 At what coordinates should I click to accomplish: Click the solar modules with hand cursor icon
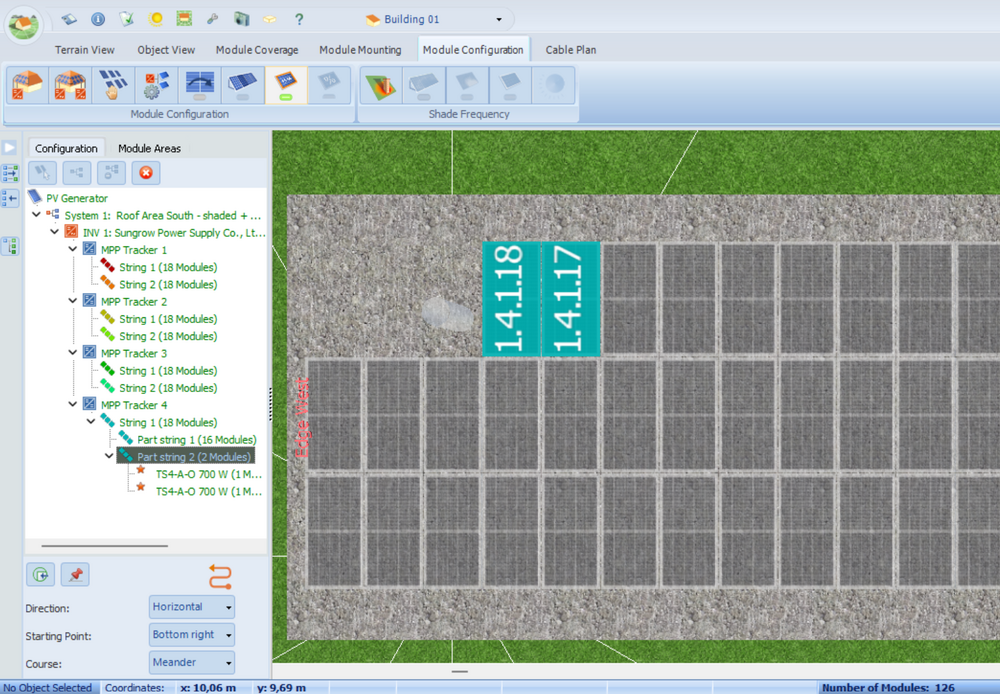(112, 85)
